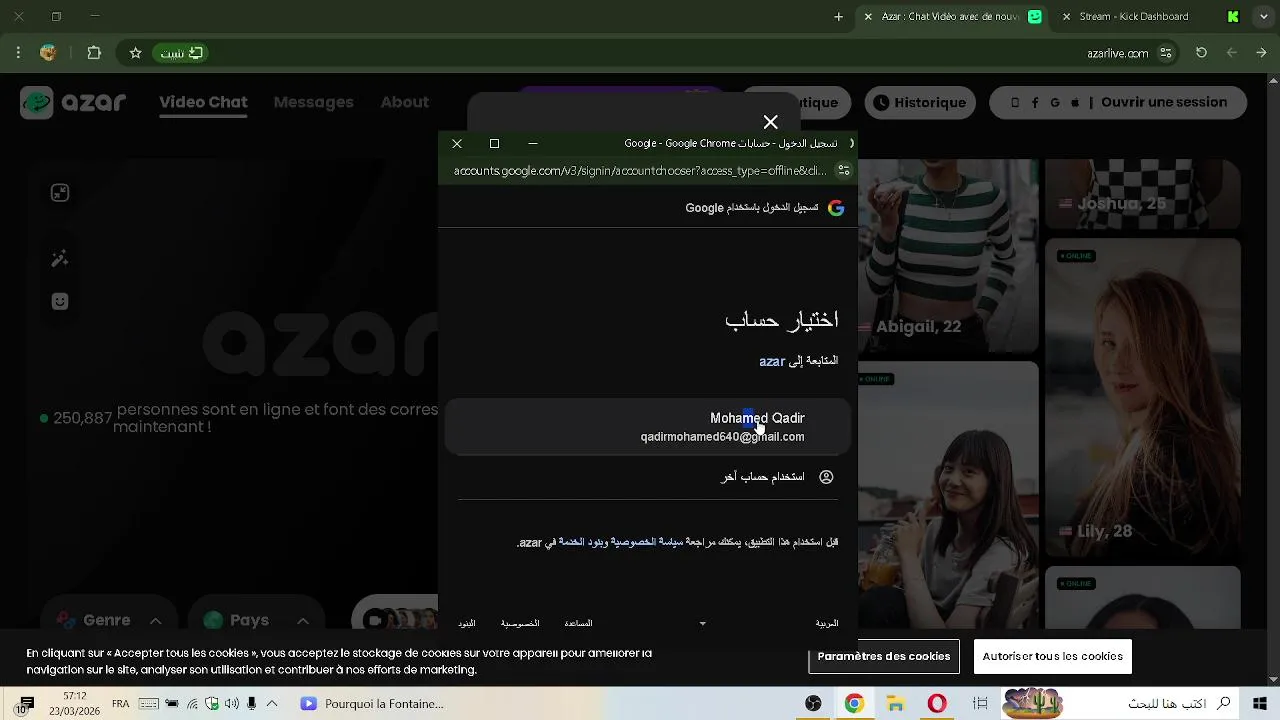
Task: Click the popup address bar URL
Action: [x=640, y=171]
